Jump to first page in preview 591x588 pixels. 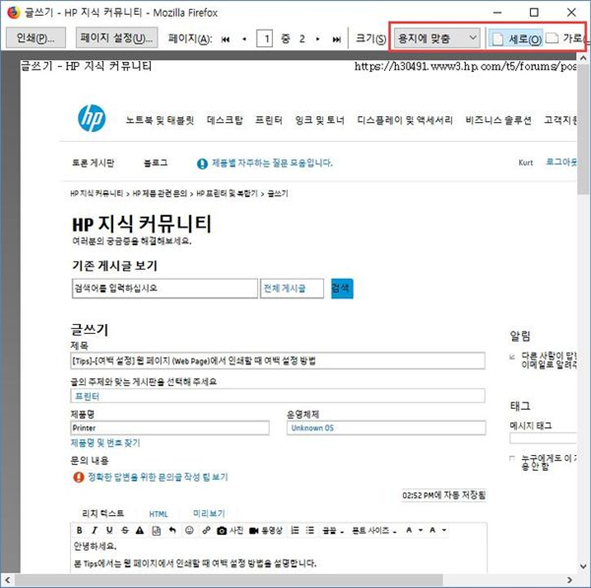pos(225,39)
